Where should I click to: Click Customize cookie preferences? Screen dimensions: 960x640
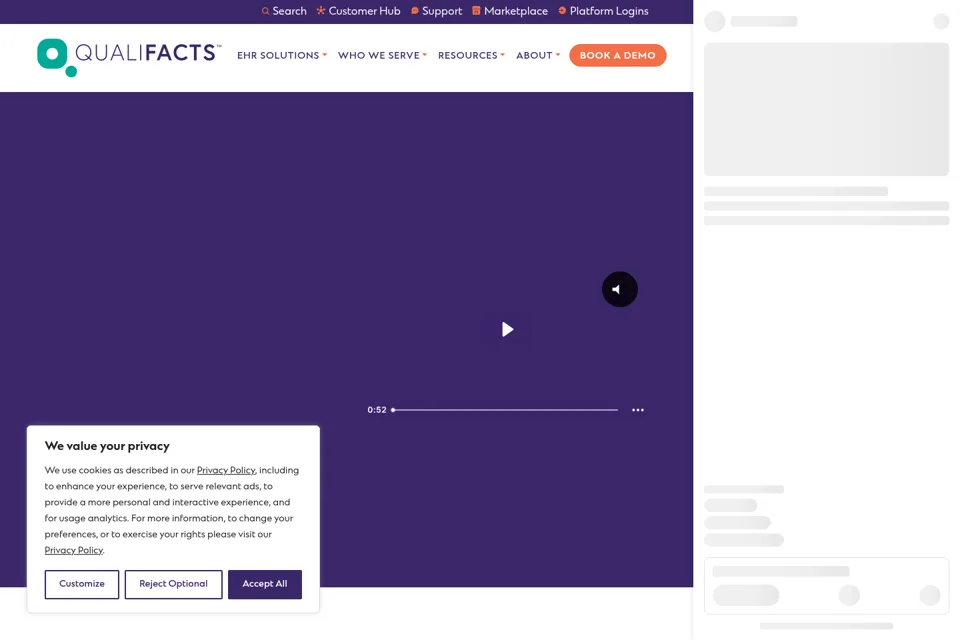coord(81,584)
